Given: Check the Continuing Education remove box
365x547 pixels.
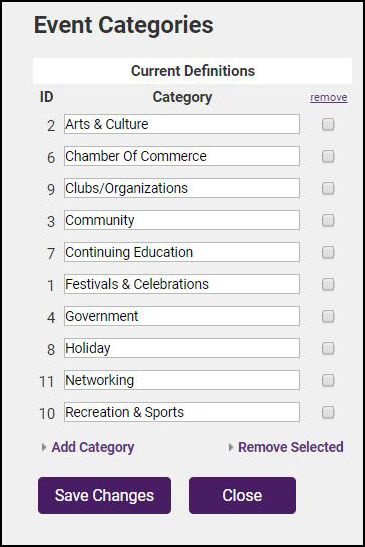Looking at the screenshot, I should pos(328,252).
